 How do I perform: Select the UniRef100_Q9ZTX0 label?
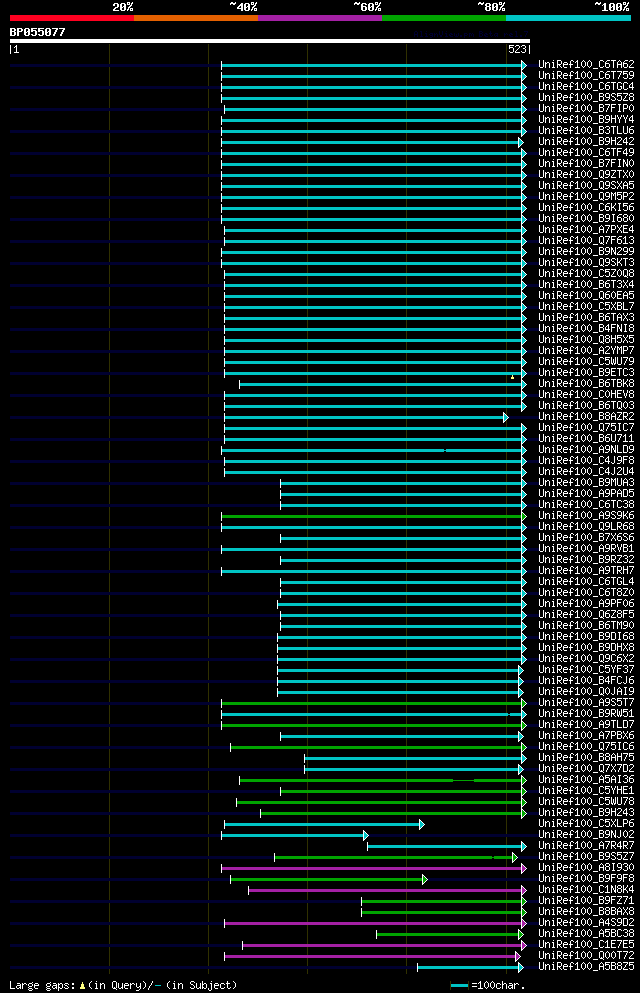click(x=586, y=175)
